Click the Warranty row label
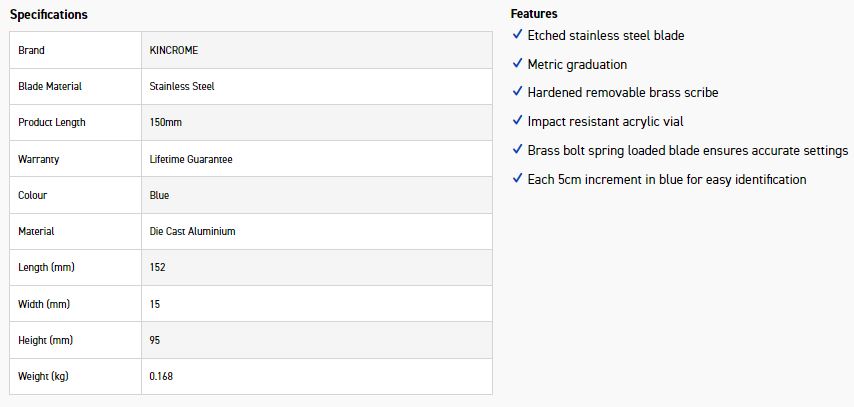 pos(40,159)
